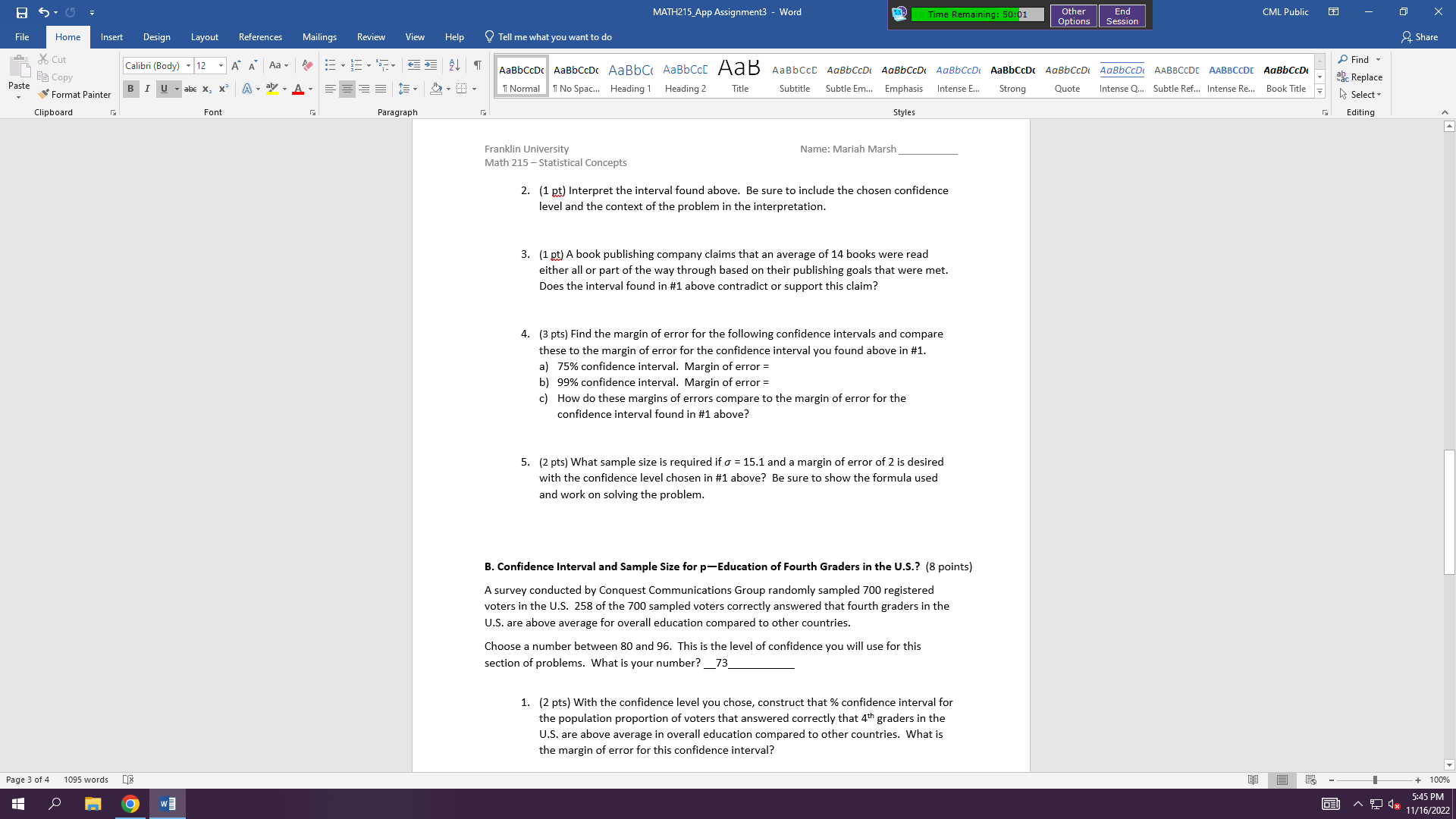
Task: Open the Review ribbon tab
Action: click(x=371, y=36)
